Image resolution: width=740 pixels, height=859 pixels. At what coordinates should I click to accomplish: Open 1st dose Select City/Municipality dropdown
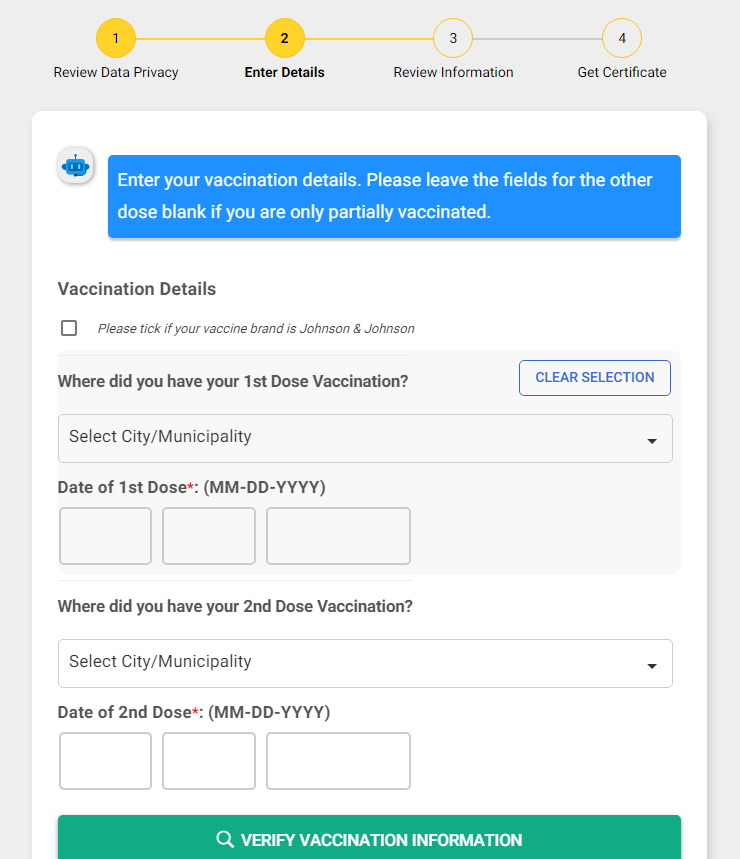(365, 438)
